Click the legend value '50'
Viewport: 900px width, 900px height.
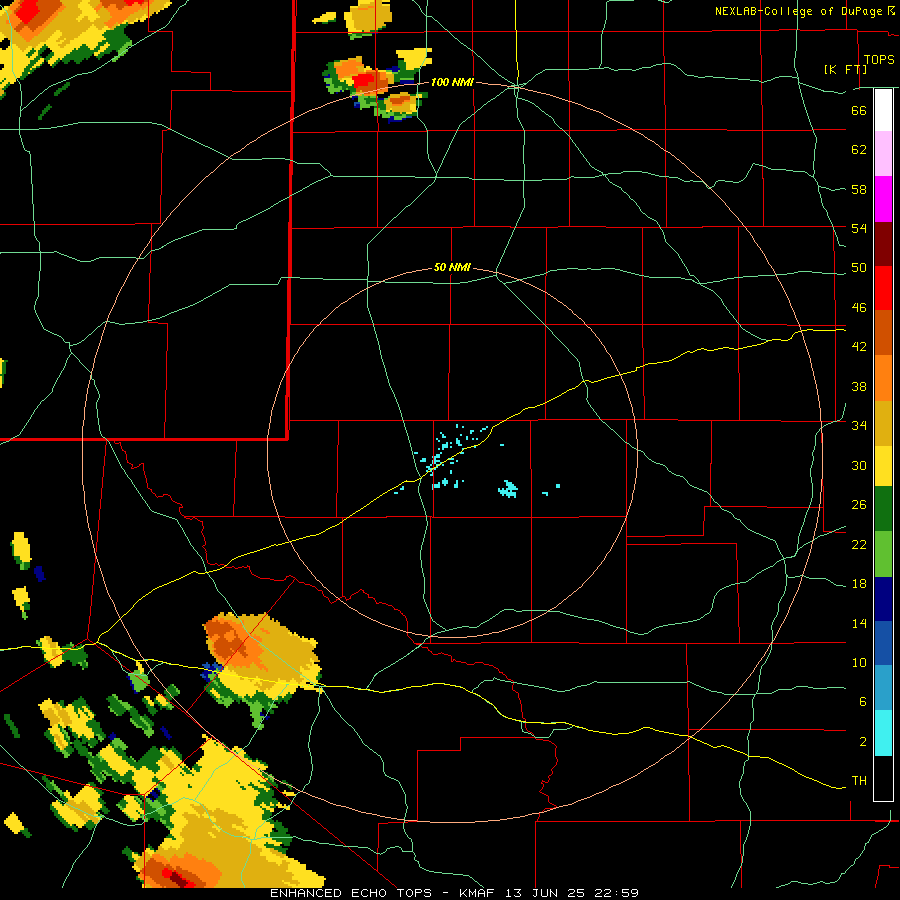pos(859,267)
